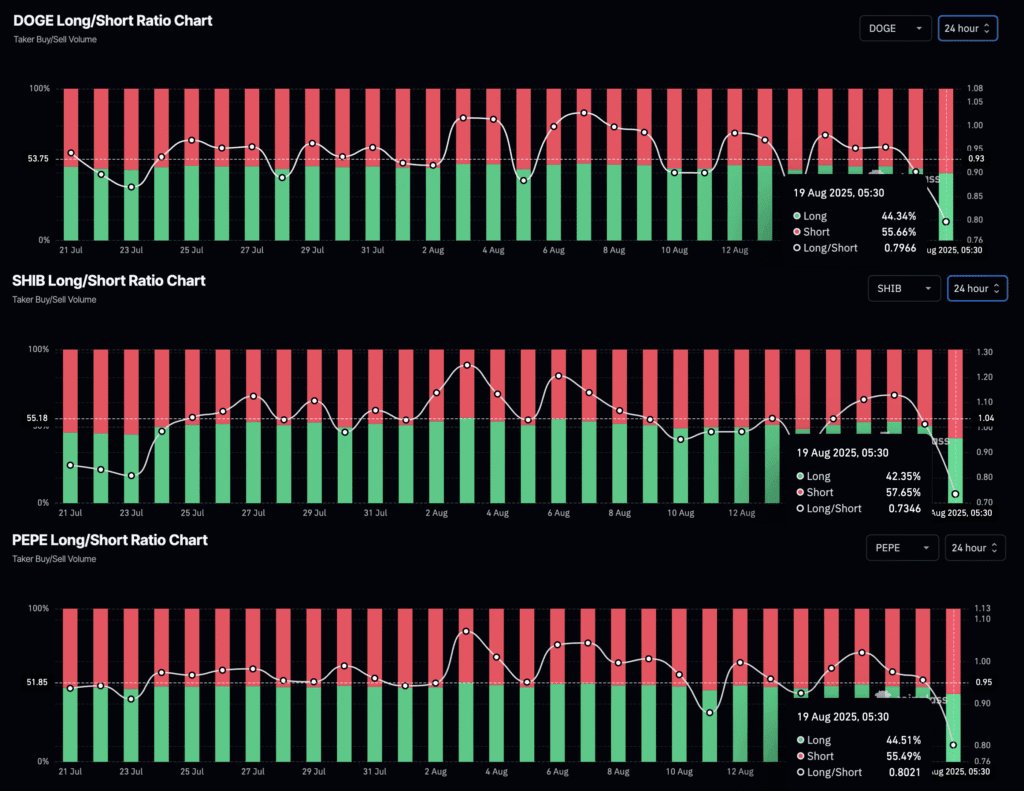Viewport: 1024px width, 791px height.
Task: Toggle the Long series in DOGE tooltip legend
Action: [815, 215]
